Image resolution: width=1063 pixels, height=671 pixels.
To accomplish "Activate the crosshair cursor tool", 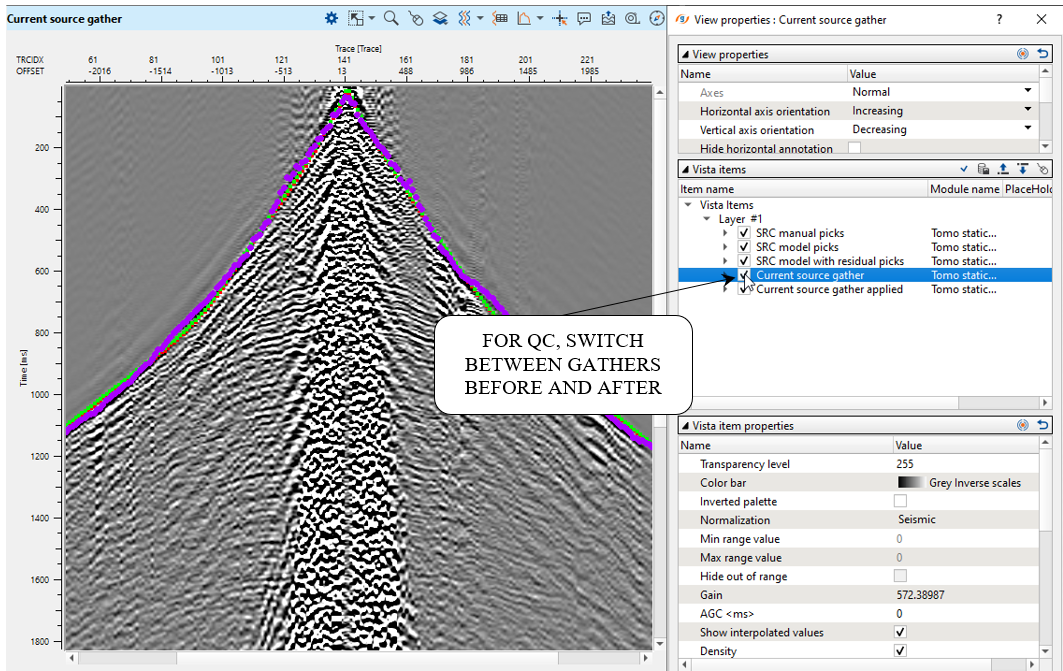I will [x=560, y=19].
